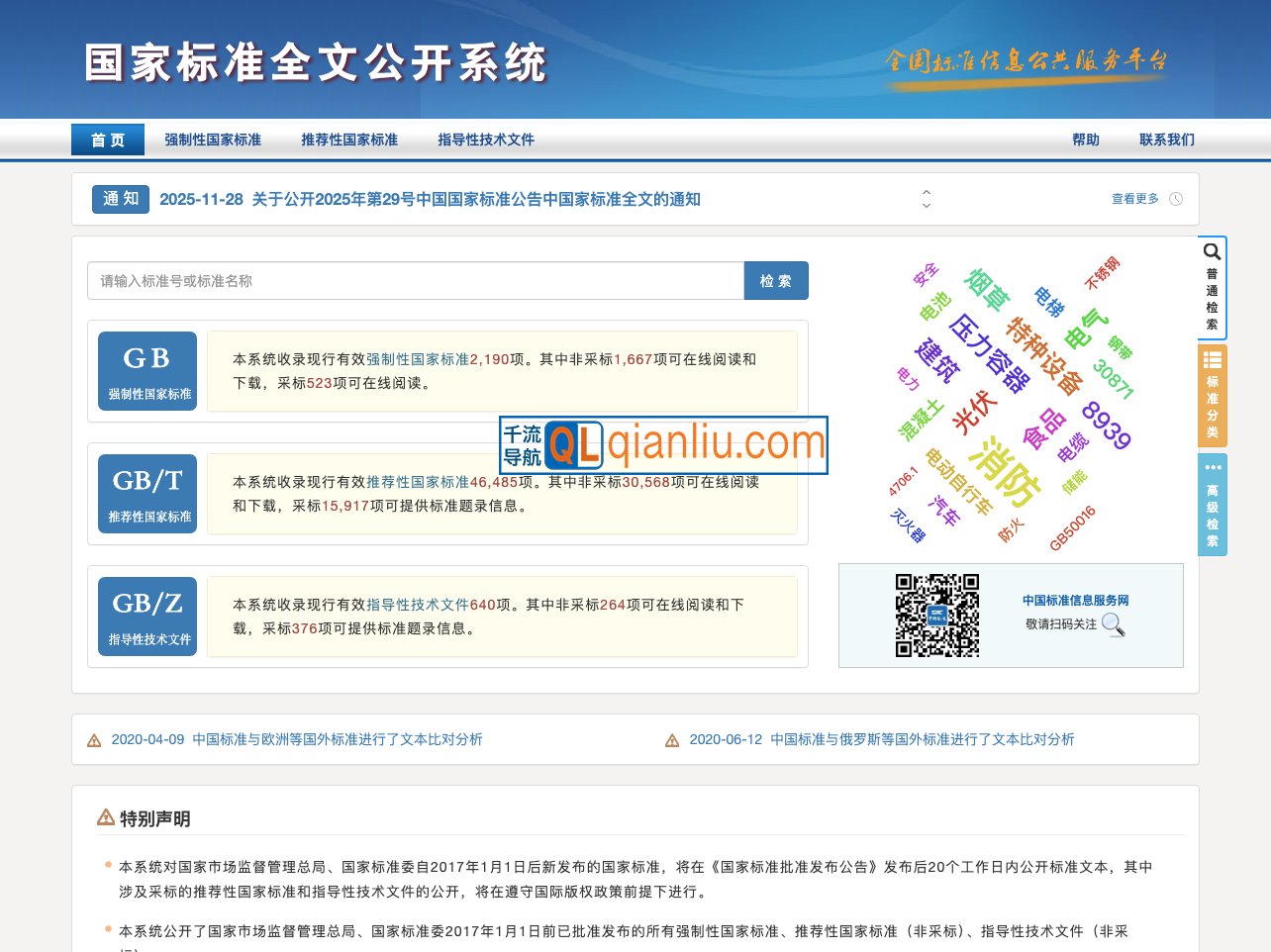Select the GB/T 推荐性国家标准 badge
Image resolution: width=1271 pixels, height=952 pixels.
pos(147,493)
